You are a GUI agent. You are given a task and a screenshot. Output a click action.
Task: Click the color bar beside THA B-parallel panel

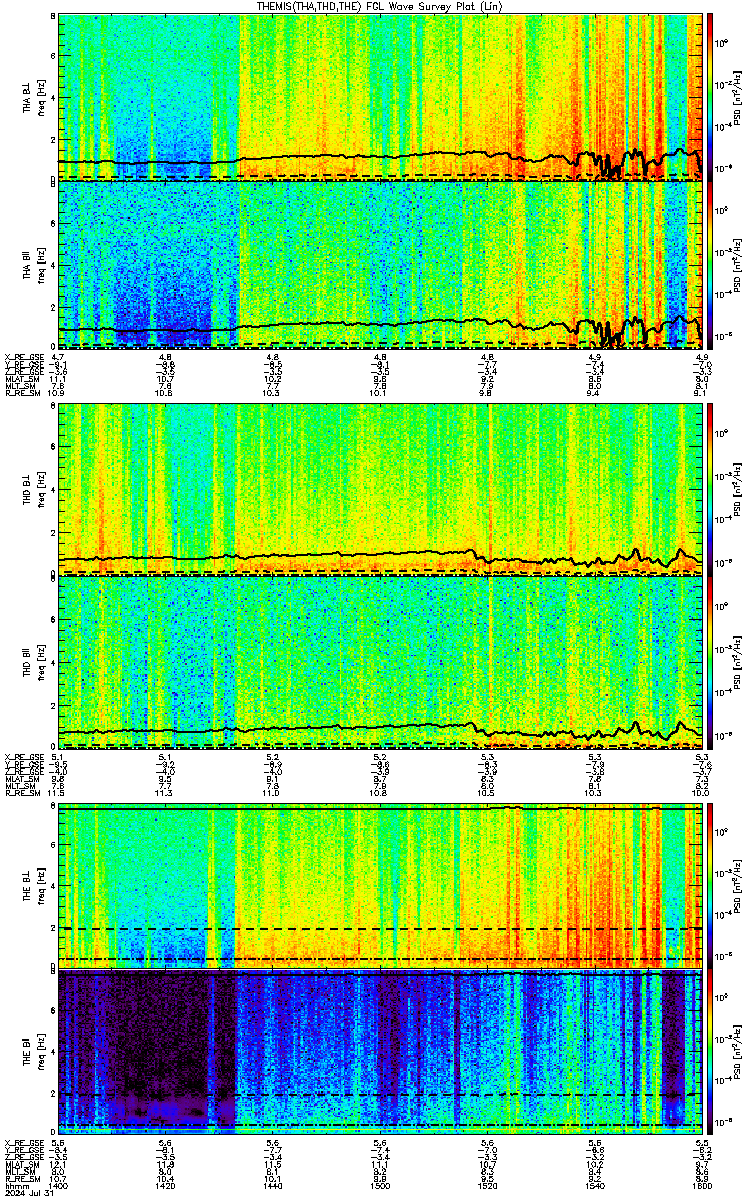click(710, 264)
